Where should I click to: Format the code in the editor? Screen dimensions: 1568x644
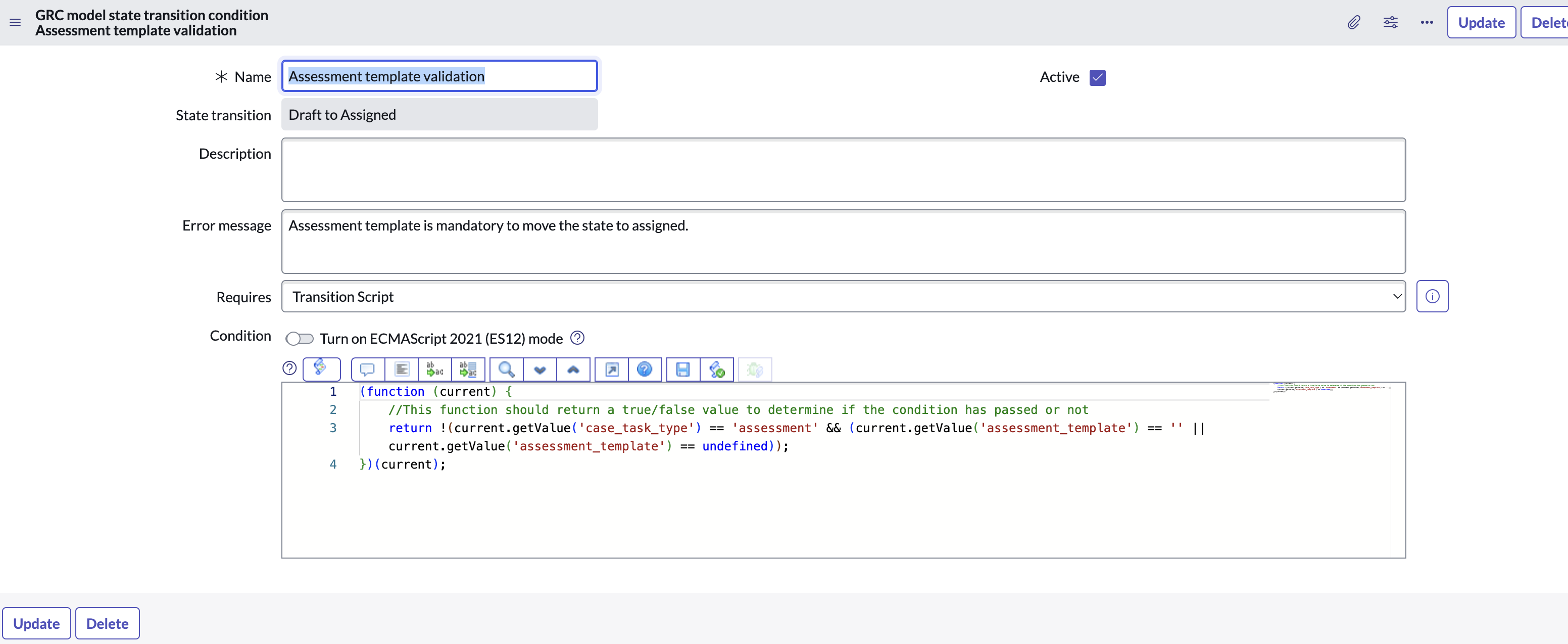402,369
